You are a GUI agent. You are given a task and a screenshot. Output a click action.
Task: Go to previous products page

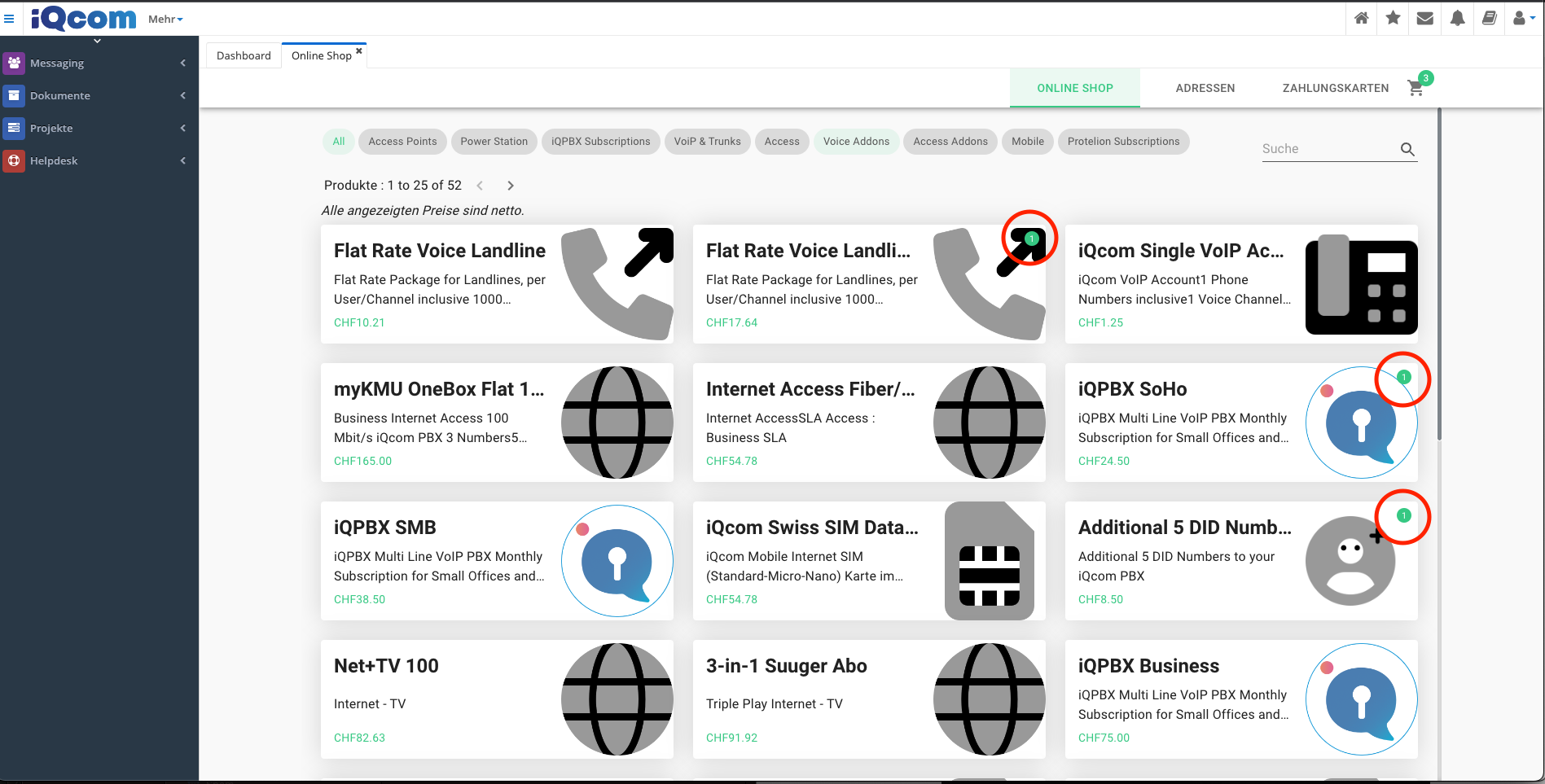(x=480, y=186)
